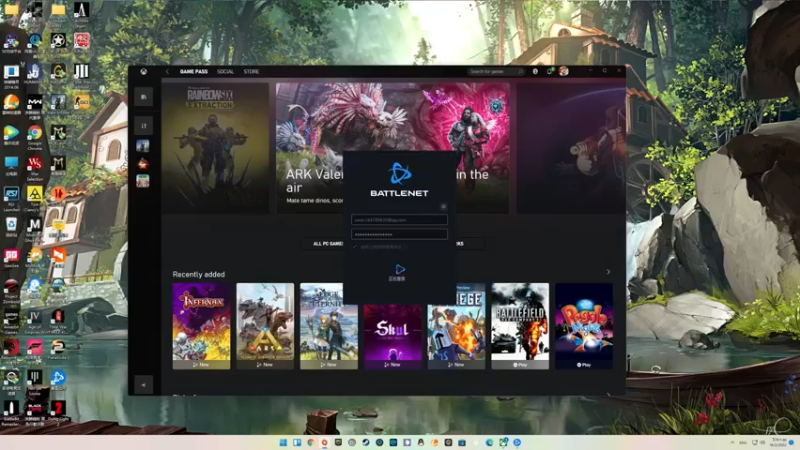Open RSI Launcher desktop shortcut
This screenshot has height=450, width=800.
coord(11,198)
